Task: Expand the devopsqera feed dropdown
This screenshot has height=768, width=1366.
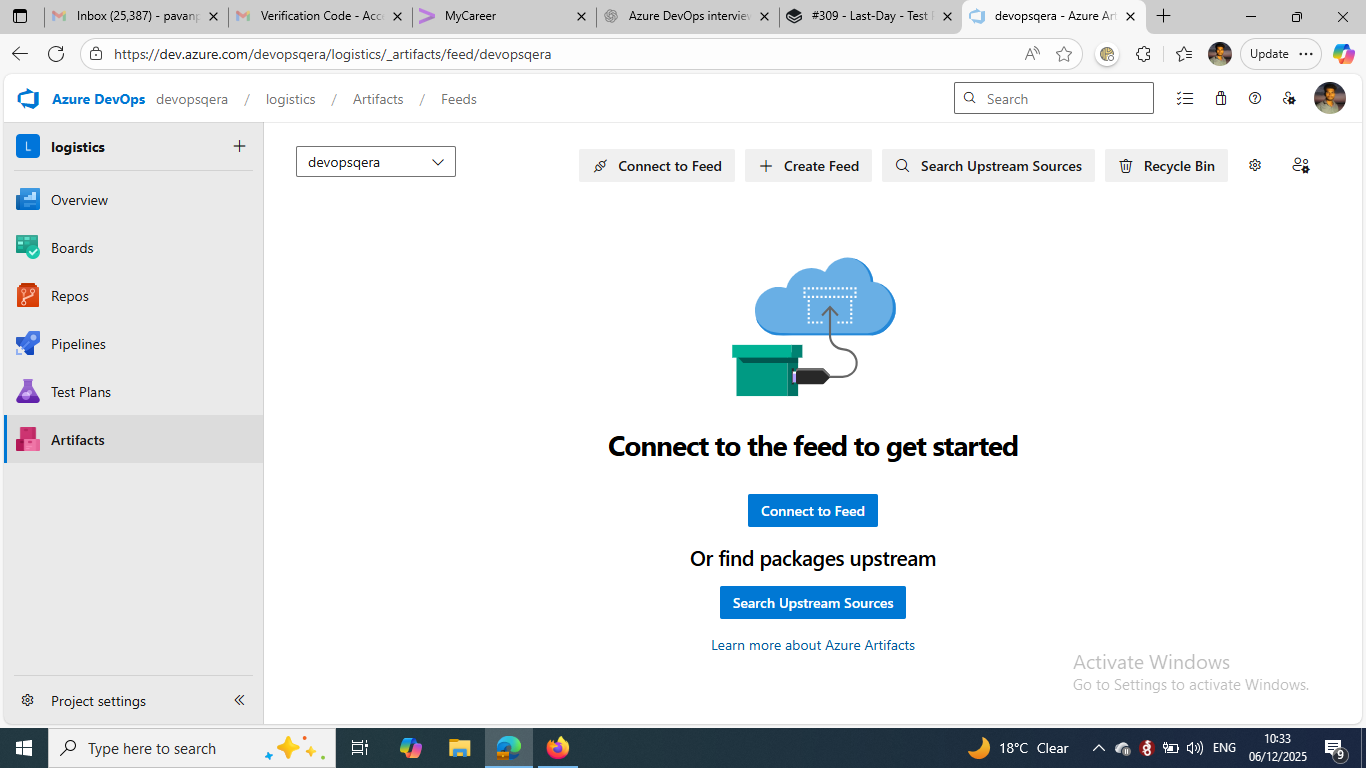Action: coord(376,162)
